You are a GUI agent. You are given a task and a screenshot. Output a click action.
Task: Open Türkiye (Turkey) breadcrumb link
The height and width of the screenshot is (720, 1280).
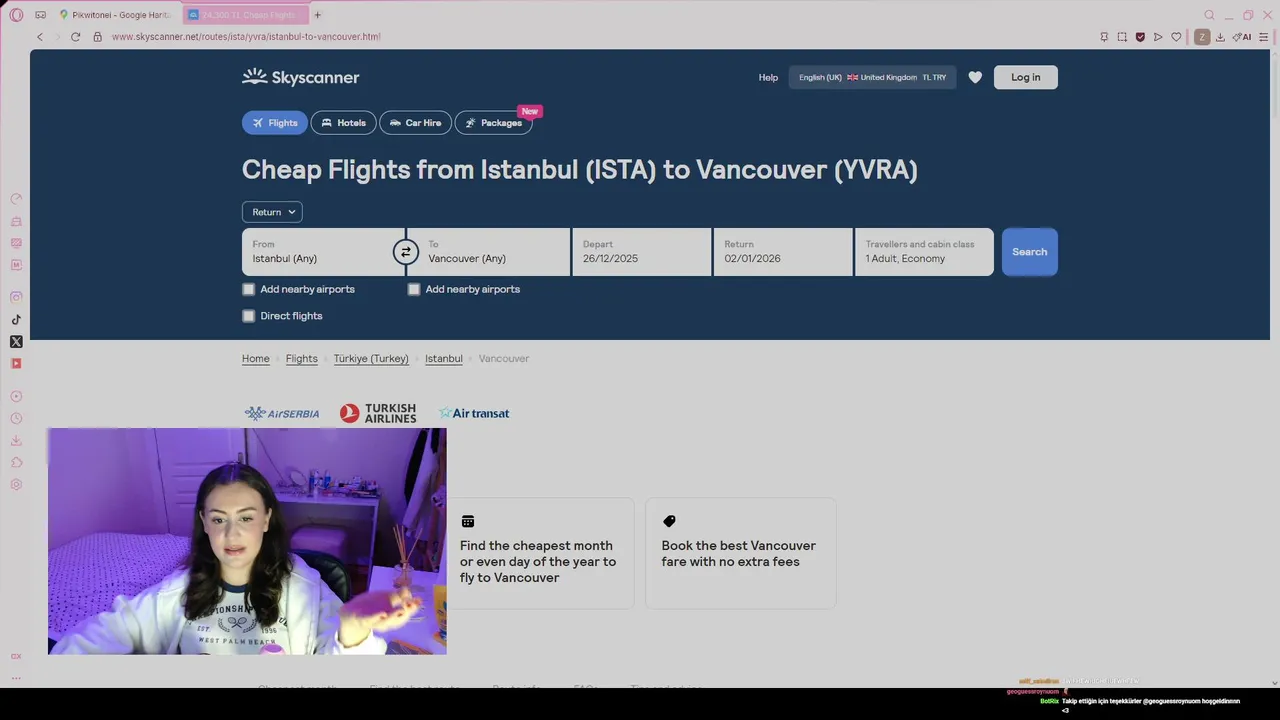coord(371,359)
